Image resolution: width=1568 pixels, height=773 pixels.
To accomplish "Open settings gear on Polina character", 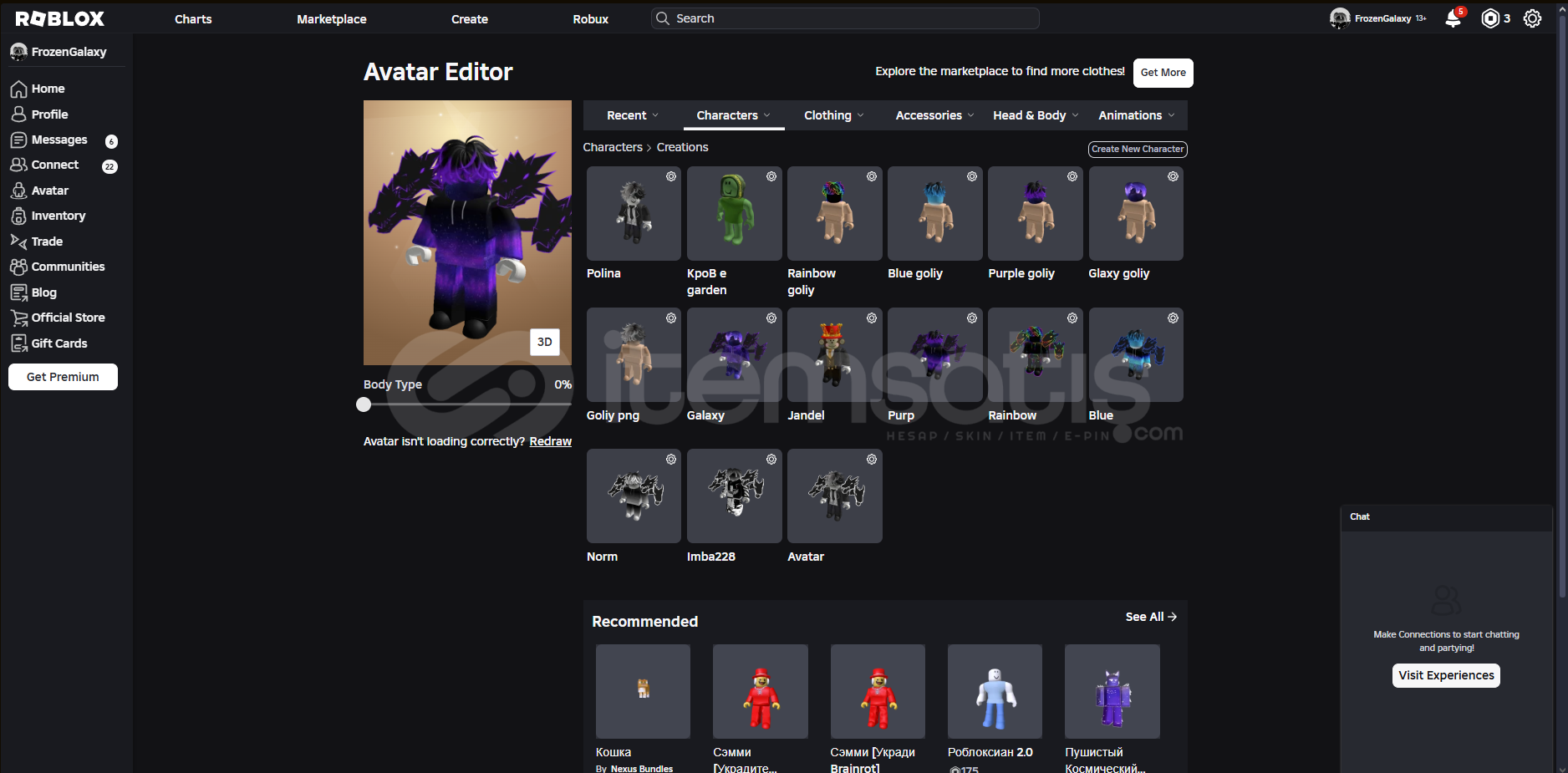I will (x=671, y=176).
